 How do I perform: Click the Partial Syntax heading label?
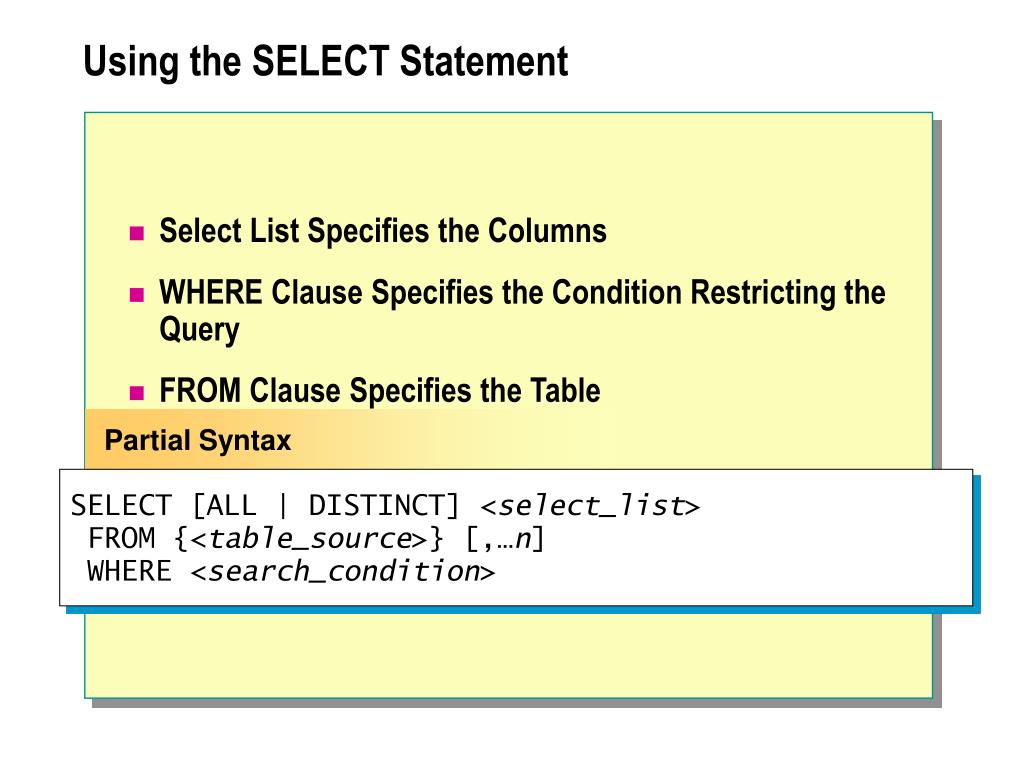tap(198, 440)
